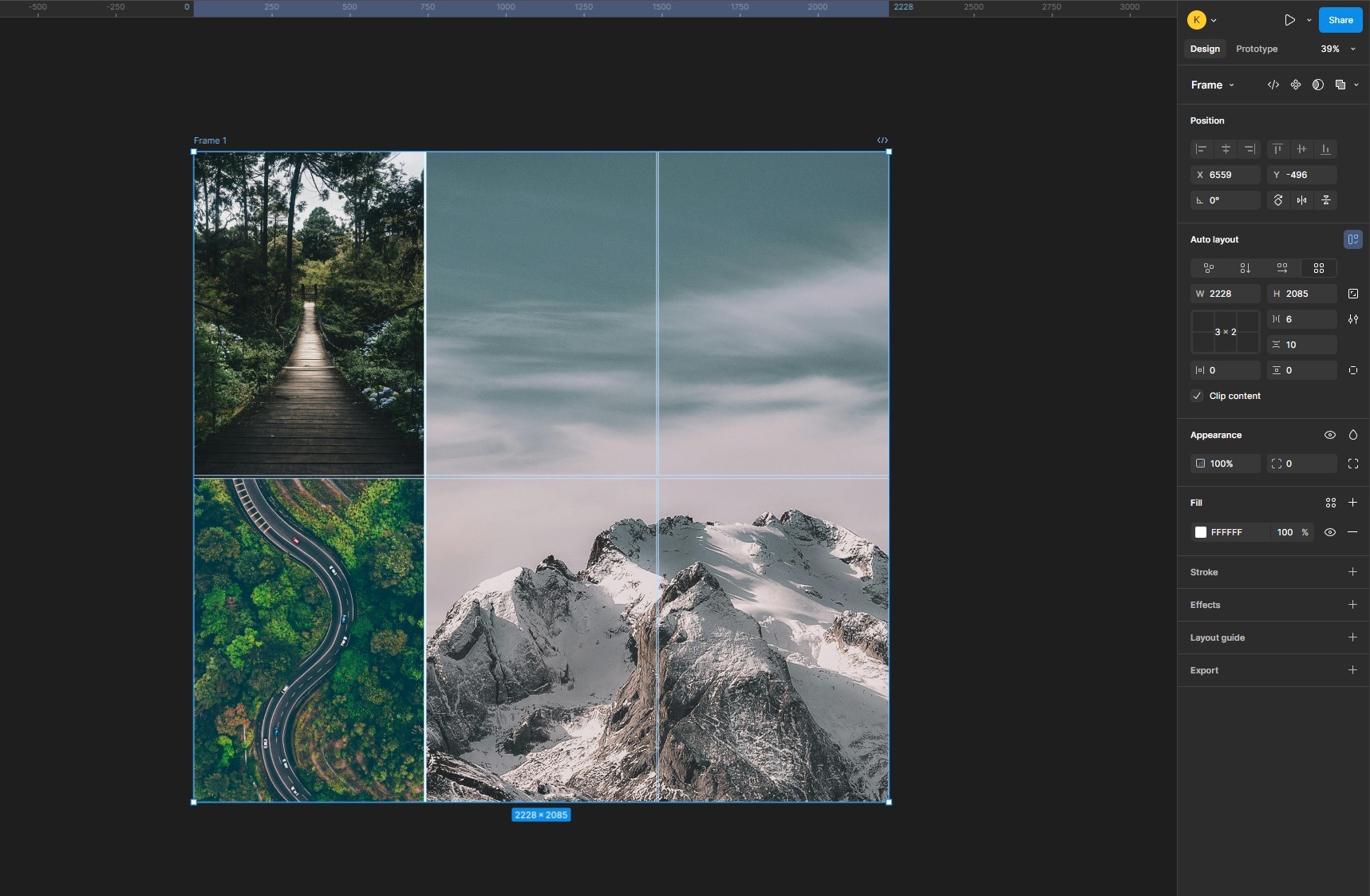Create component from Frame icon
The width and height of the screenshot is (1370, 896).
(x=1296, y=85)
